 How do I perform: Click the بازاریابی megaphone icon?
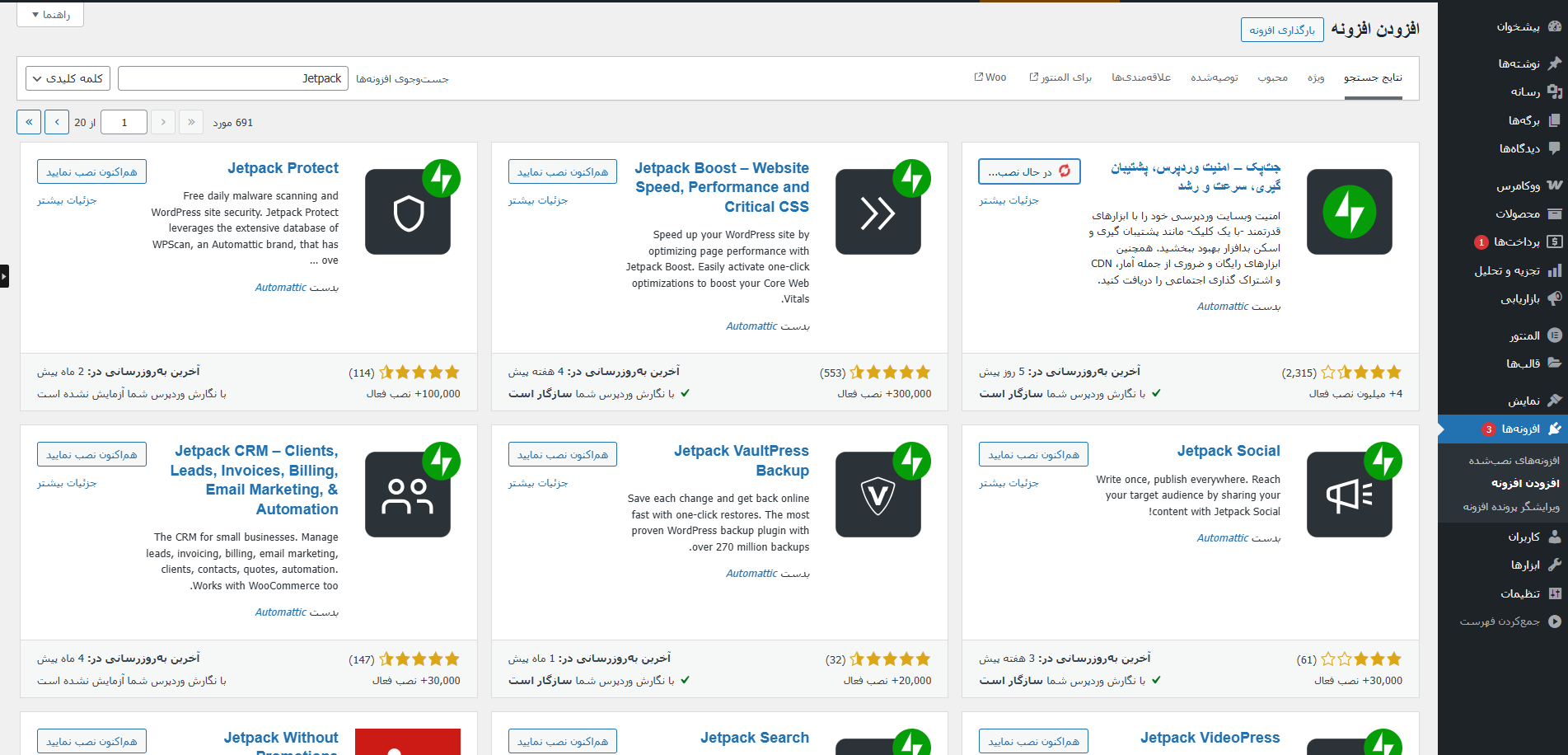click(1554, 298)
